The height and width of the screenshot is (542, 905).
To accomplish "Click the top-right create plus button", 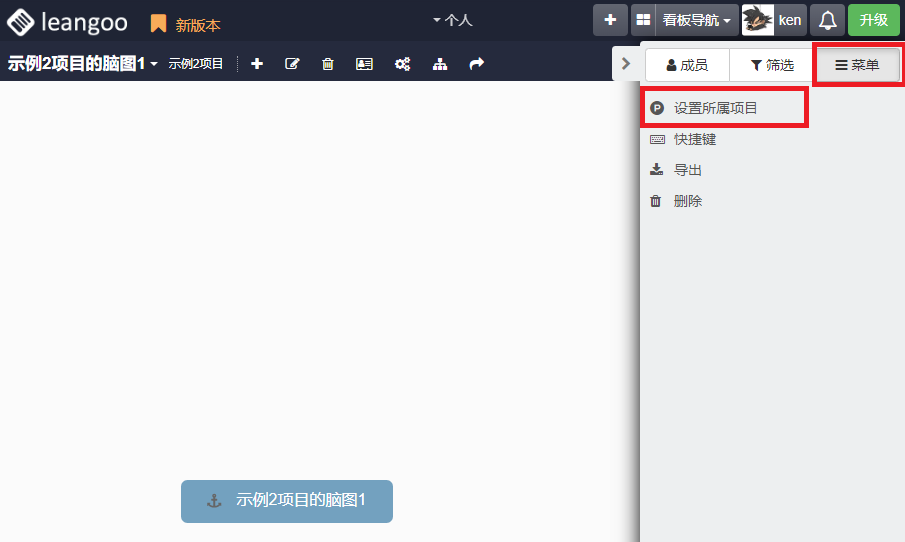I will pos(610,20).
